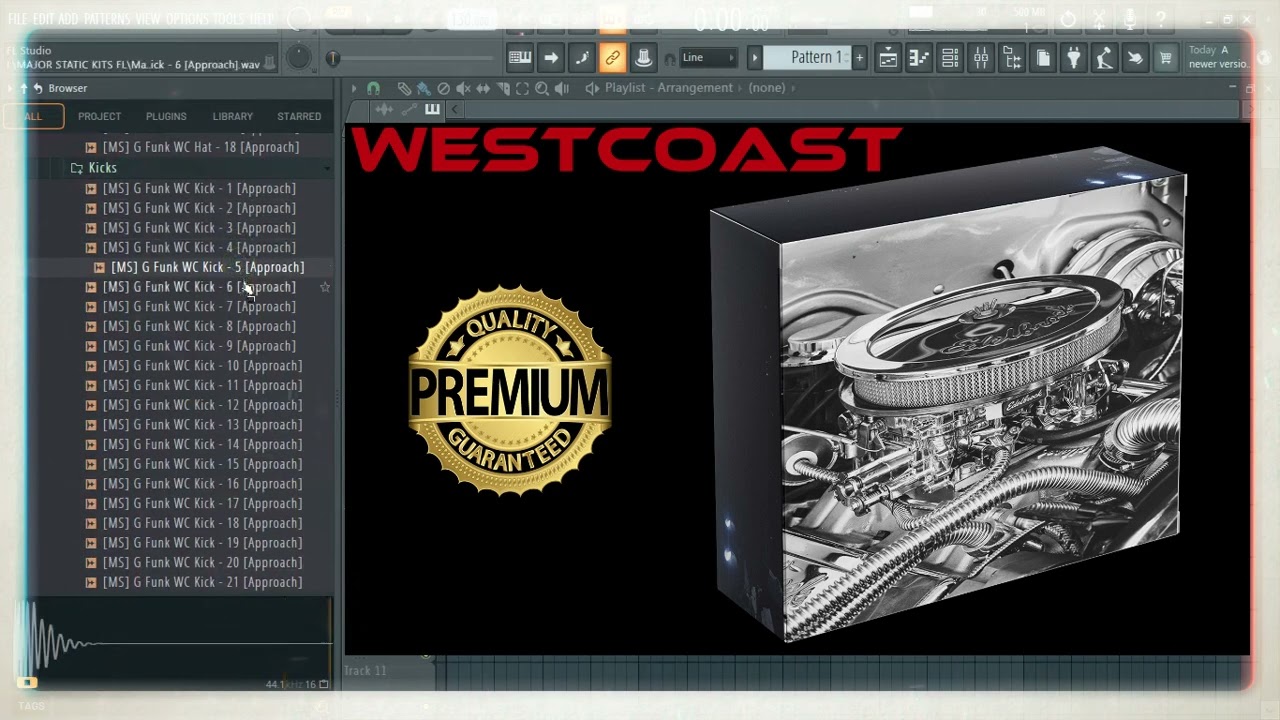
Task: Toggle Playlist snap magnet icon
Action: [x=374, y=88]
